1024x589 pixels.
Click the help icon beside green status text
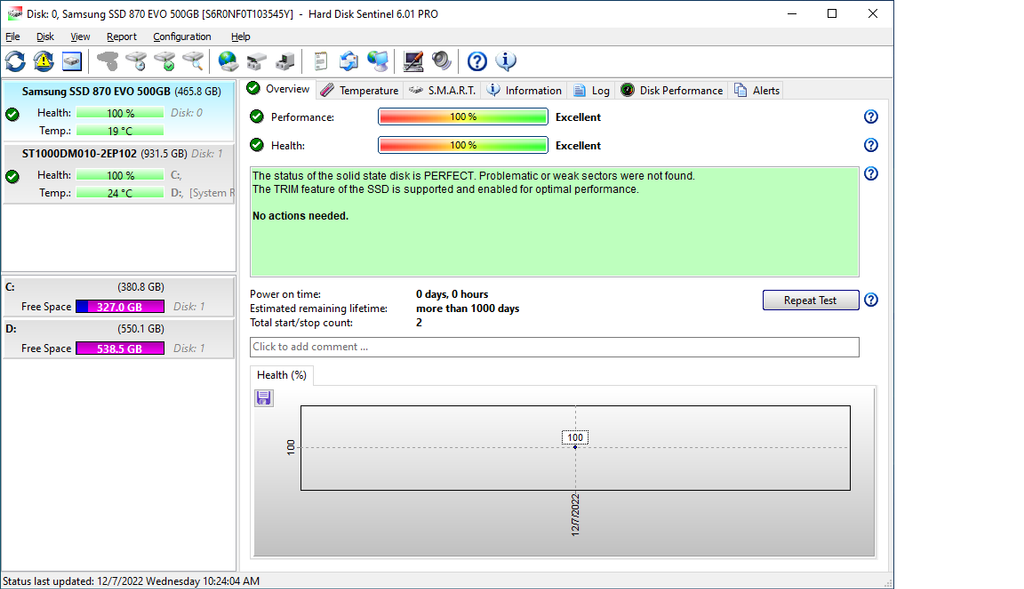[871, 174]
